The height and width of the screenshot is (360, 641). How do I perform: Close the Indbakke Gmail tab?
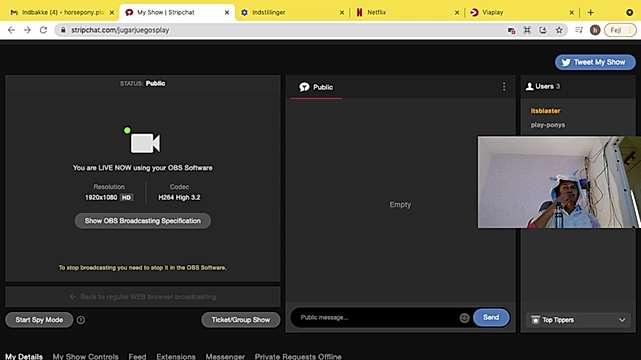point(112,13)
